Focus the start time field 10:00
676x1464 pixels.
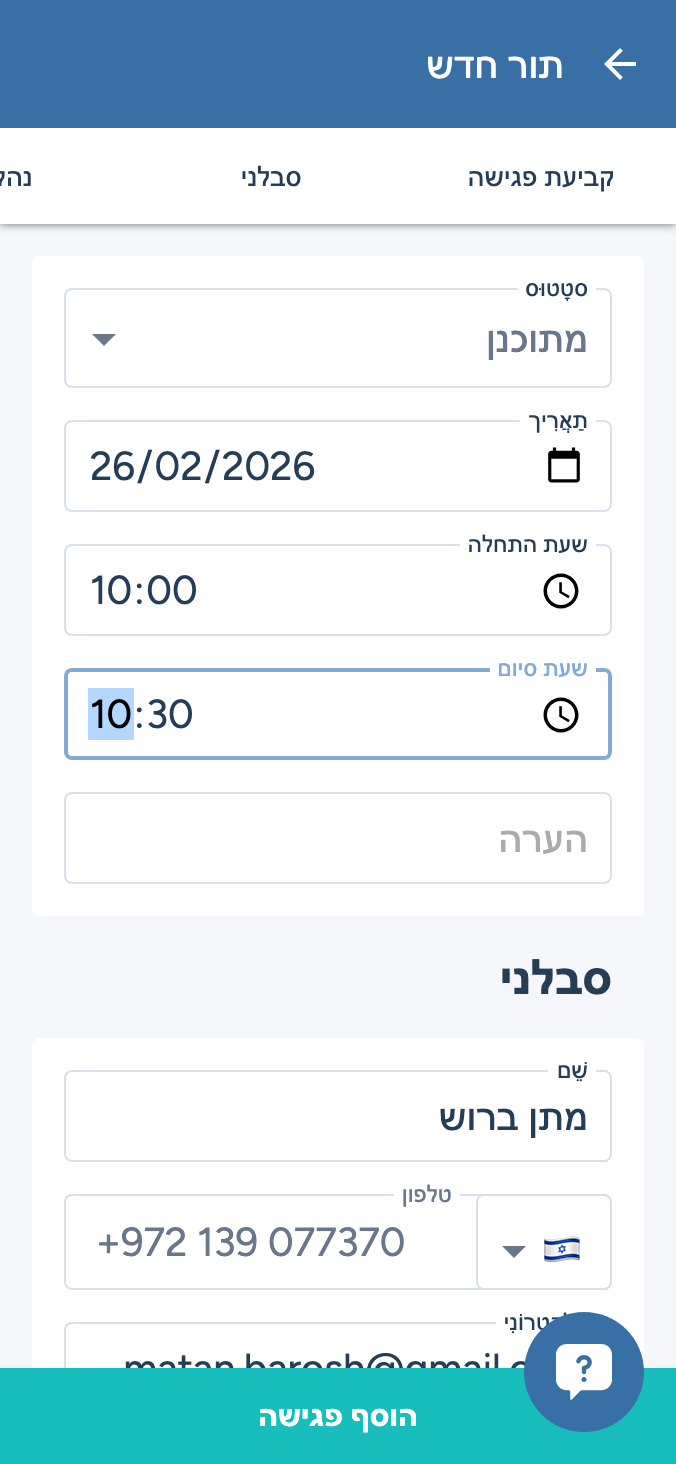click(300, 591)
